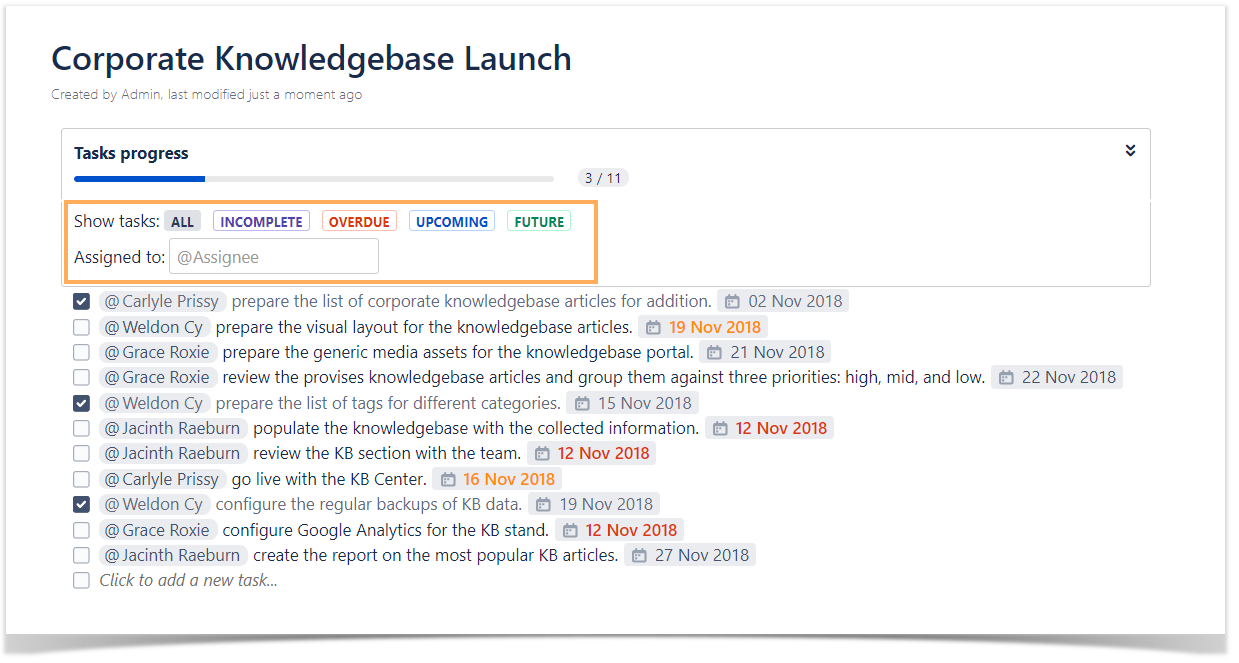The height and width of the screenshot is (663, 1239).
Task: Click the 'Show tasks:' label
Action: (x=117, y=222)
